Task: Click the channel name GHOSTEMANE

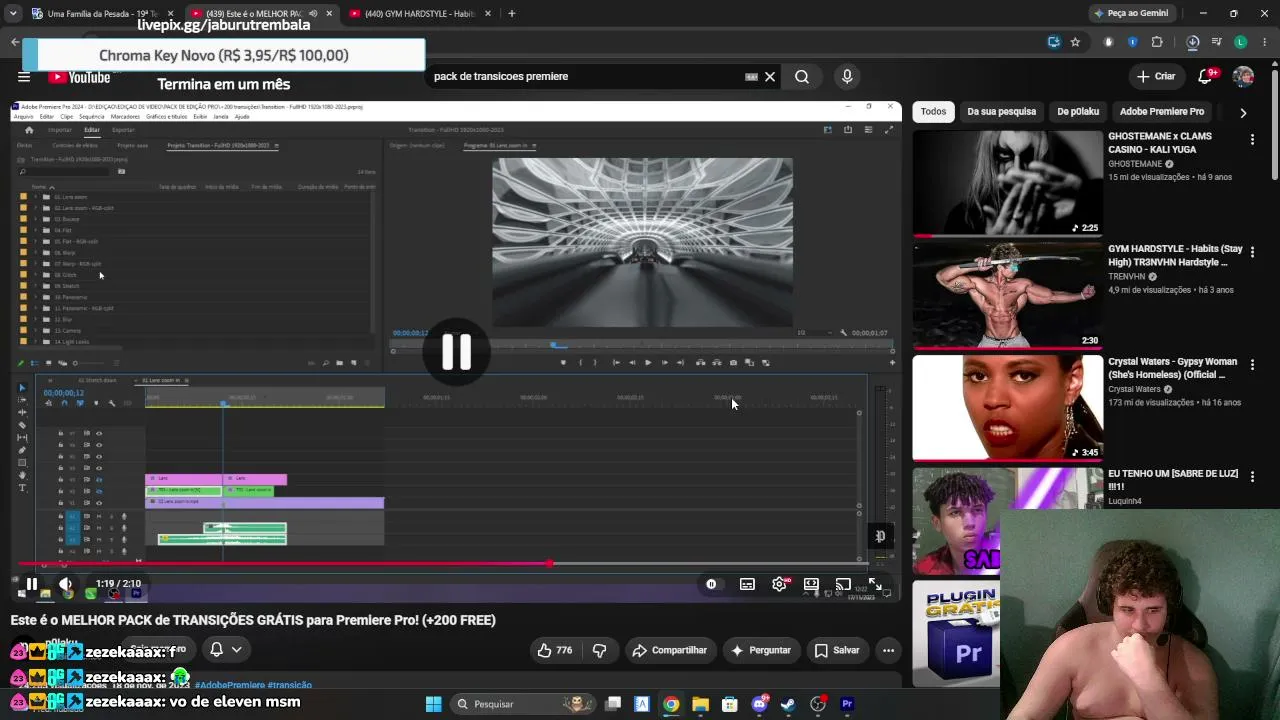Action: [1135, 164]
